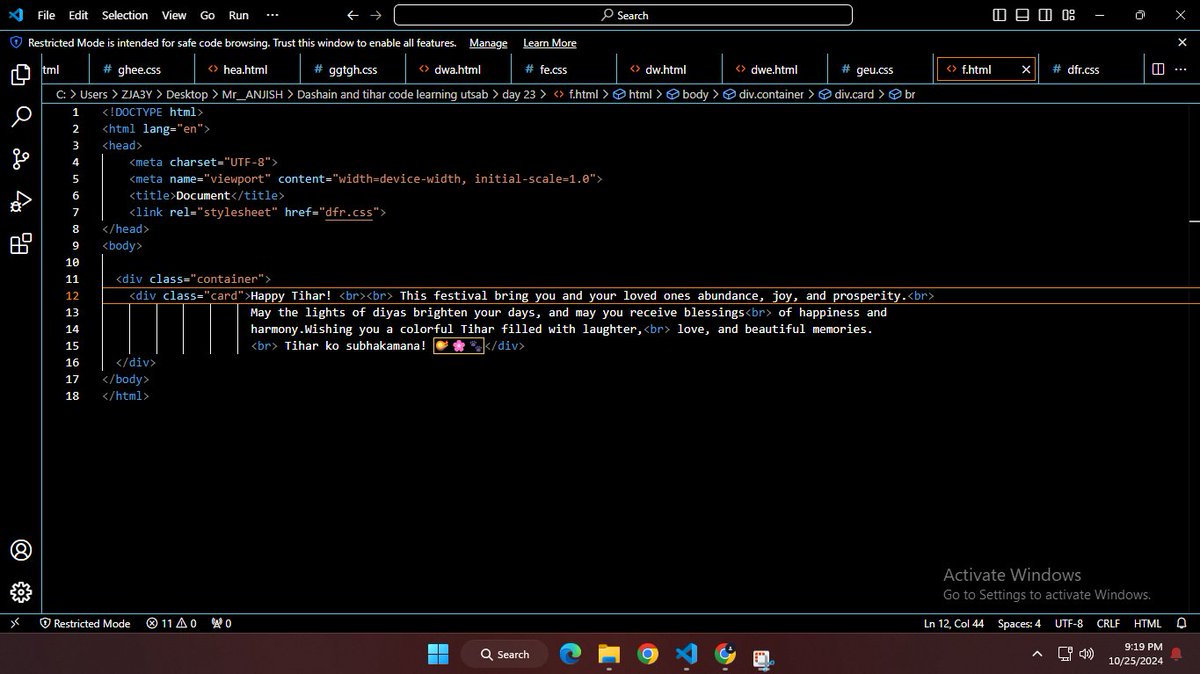Open Microsoft Edge from the taskbar
The width and height of the screenshot is (1200, 674).
570,654
